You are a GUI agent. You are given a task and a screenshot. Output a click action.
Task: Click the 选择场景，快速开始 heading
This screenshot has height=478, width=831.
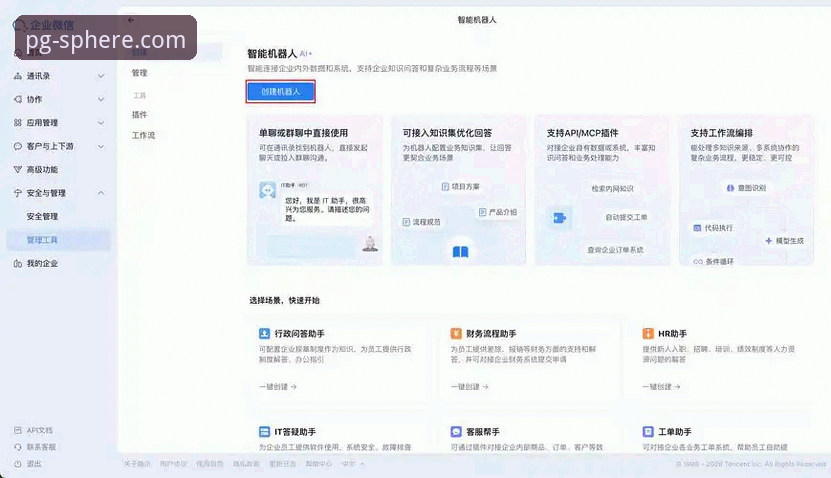click(285, 300)
